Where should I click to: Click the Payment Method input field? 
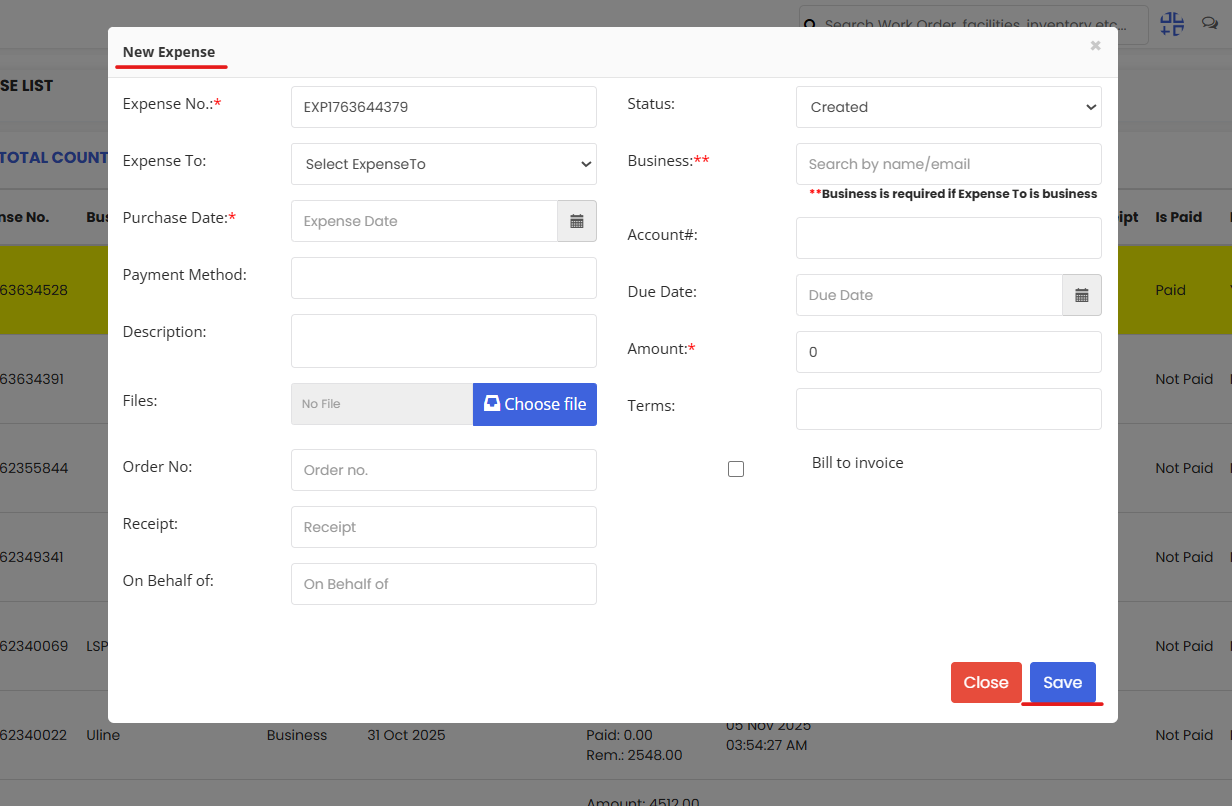[444, 278]
